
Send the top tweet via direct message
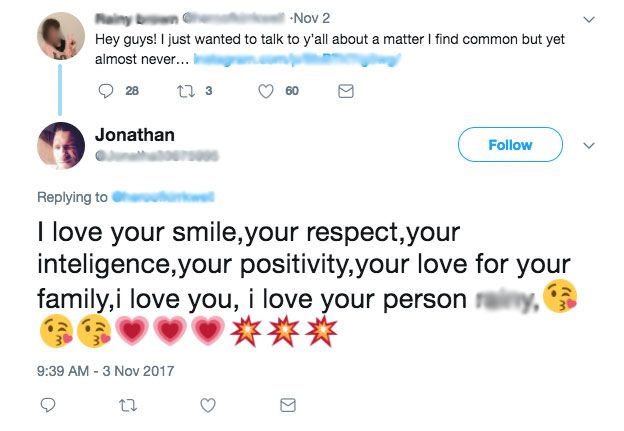pyautogui.click(x=346, y=91)
